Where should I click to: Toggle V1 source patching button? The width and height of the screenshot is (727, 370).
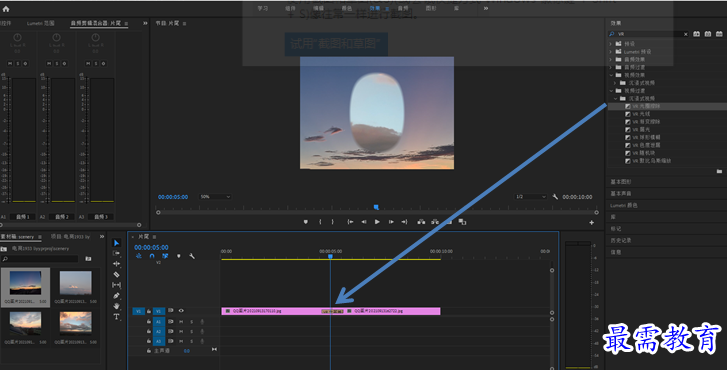[138, 311]
